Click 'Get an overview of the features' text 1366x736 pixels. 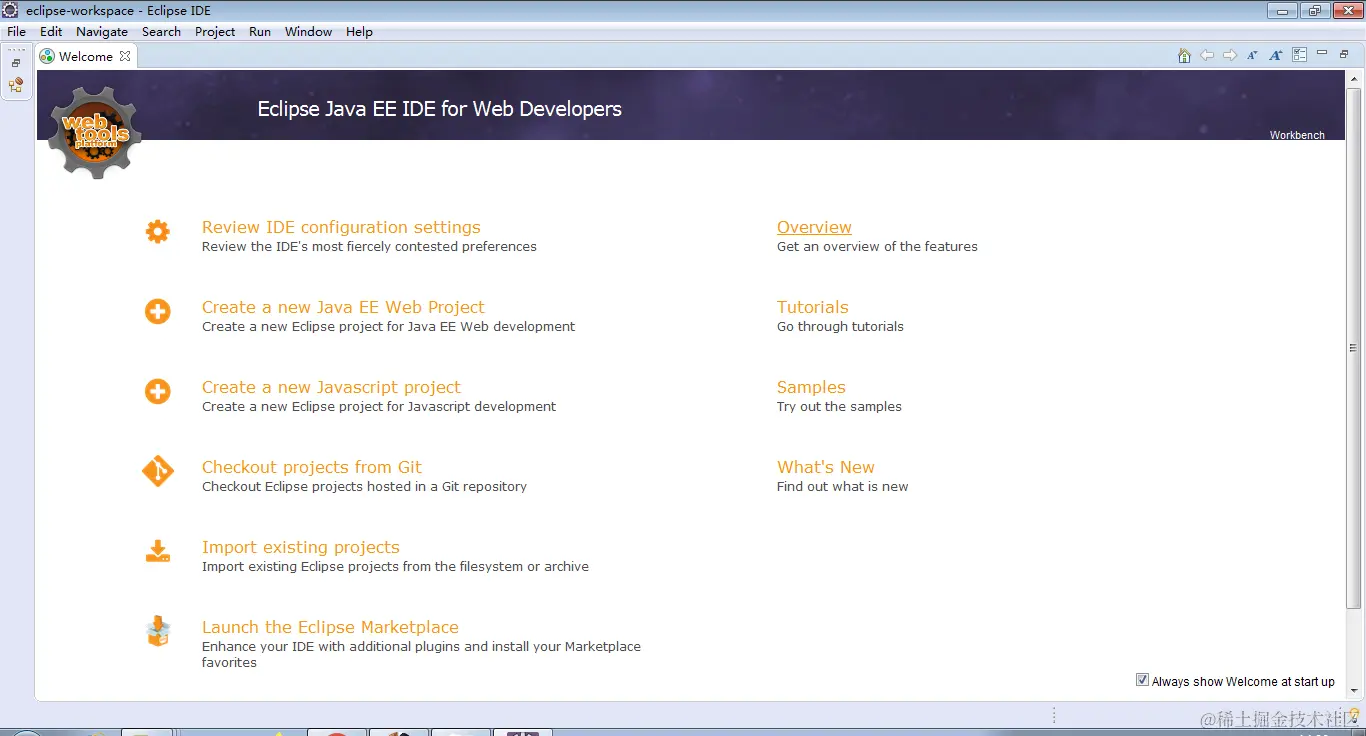pos(877,246)
